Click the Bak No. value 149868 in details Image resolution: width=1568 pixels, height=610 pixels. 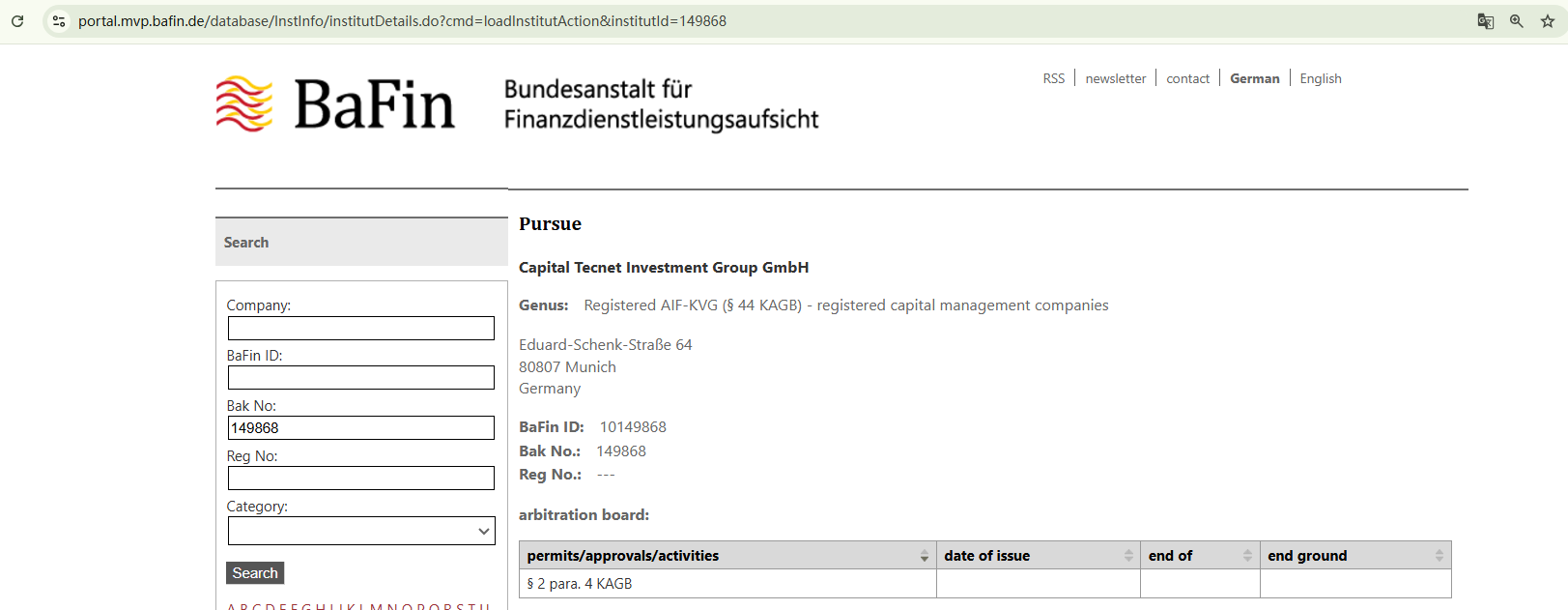(x=621, y=450)
